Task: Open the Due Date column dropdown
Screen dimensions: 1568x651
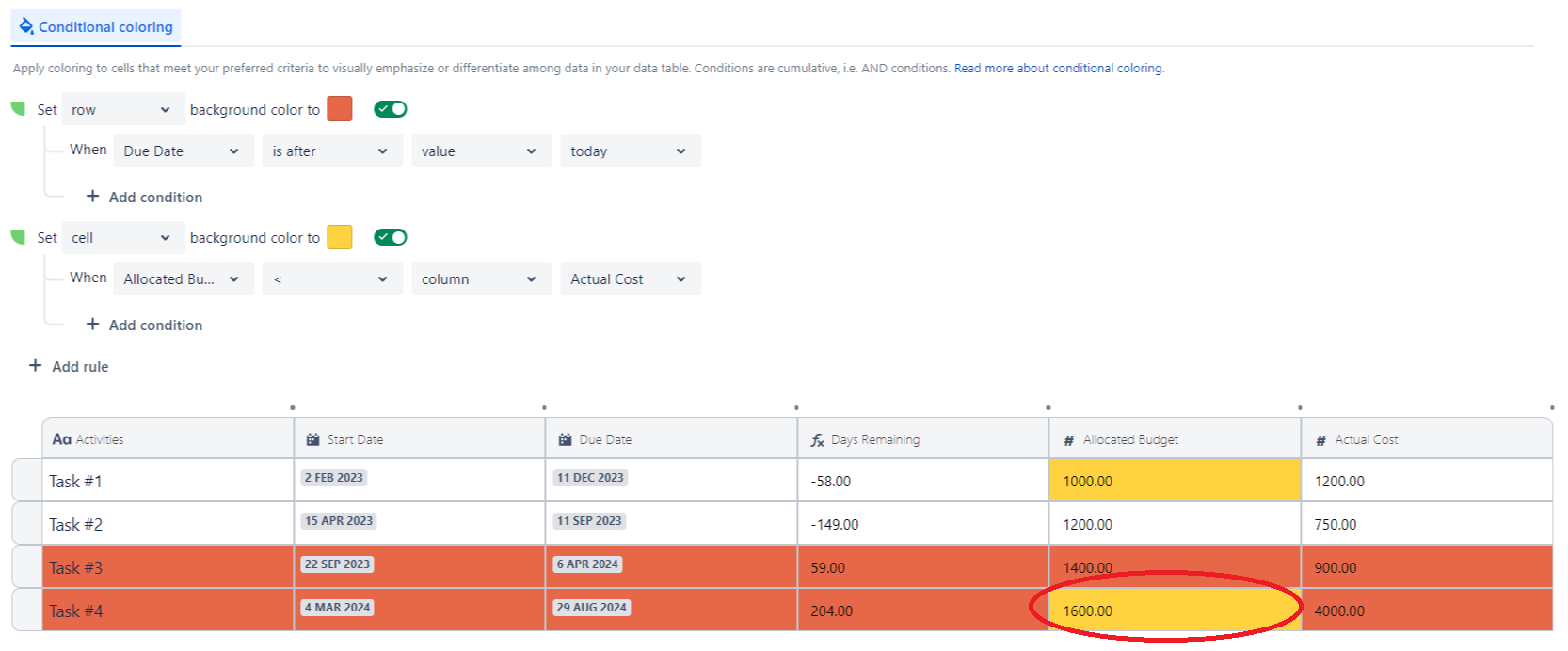Action: click(x=183, y=151)
